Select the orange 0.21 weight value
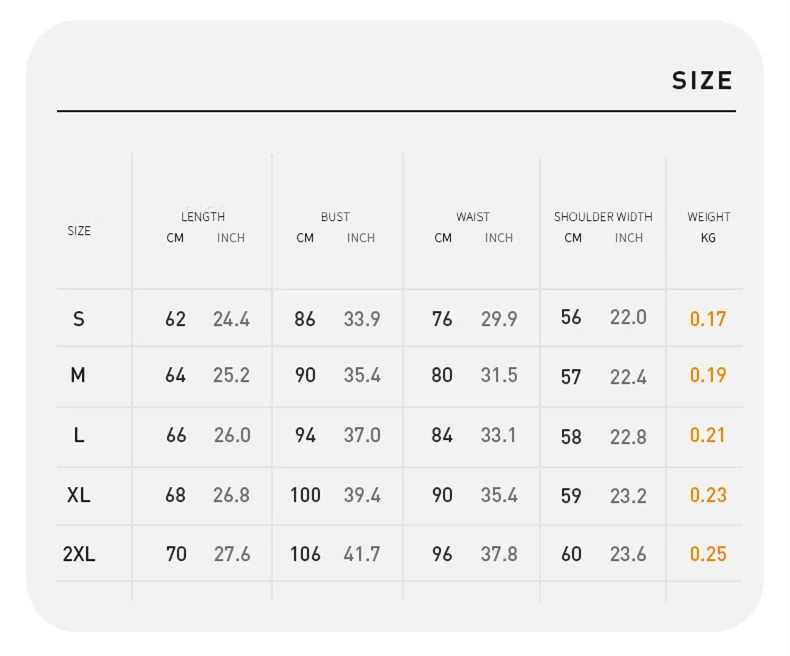The image size is (790, 656). point(708,435)
